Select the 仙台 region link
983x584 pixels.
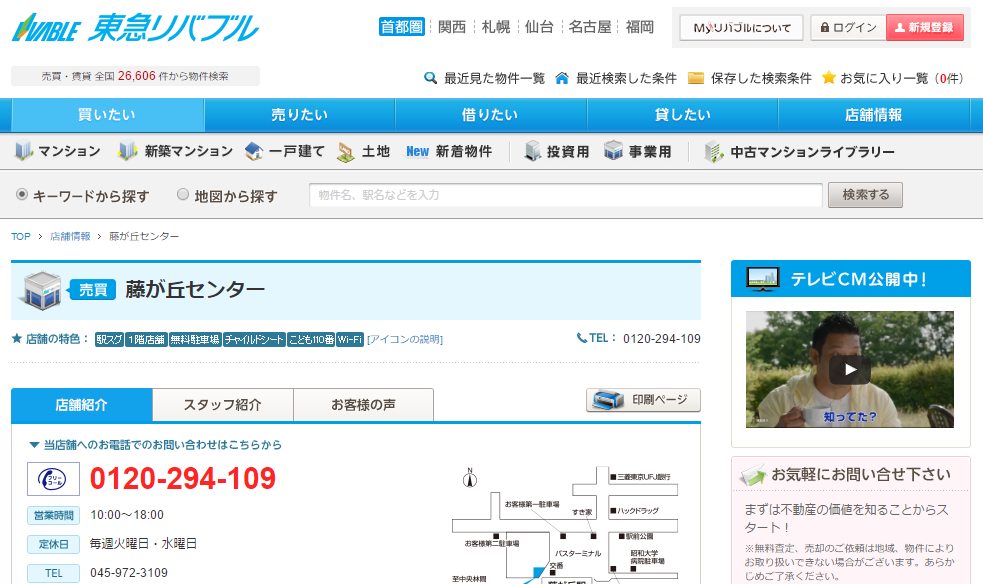coord(539,27)
